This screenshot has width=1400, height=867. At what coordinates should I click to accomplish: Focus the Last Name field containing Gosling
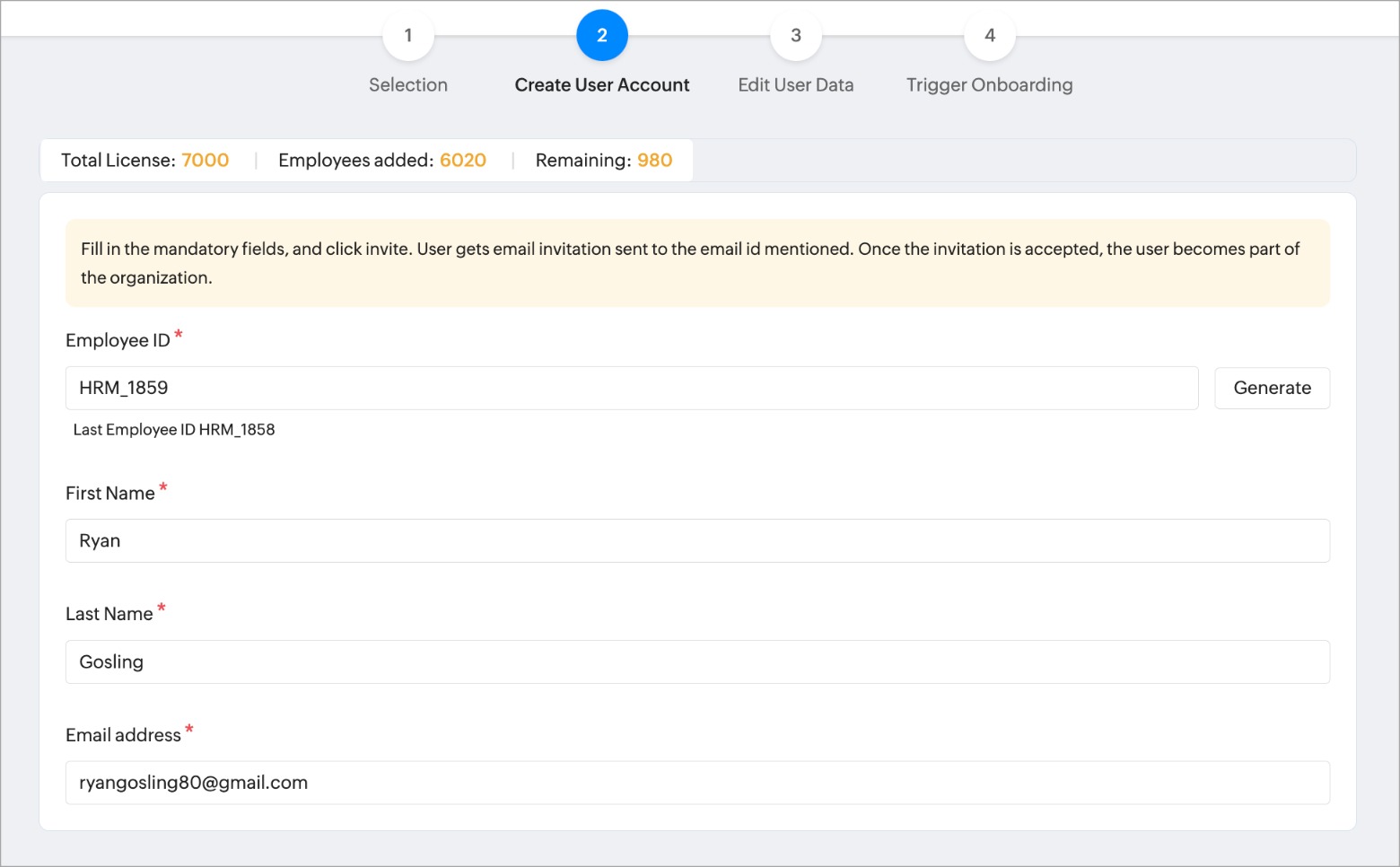697,661
